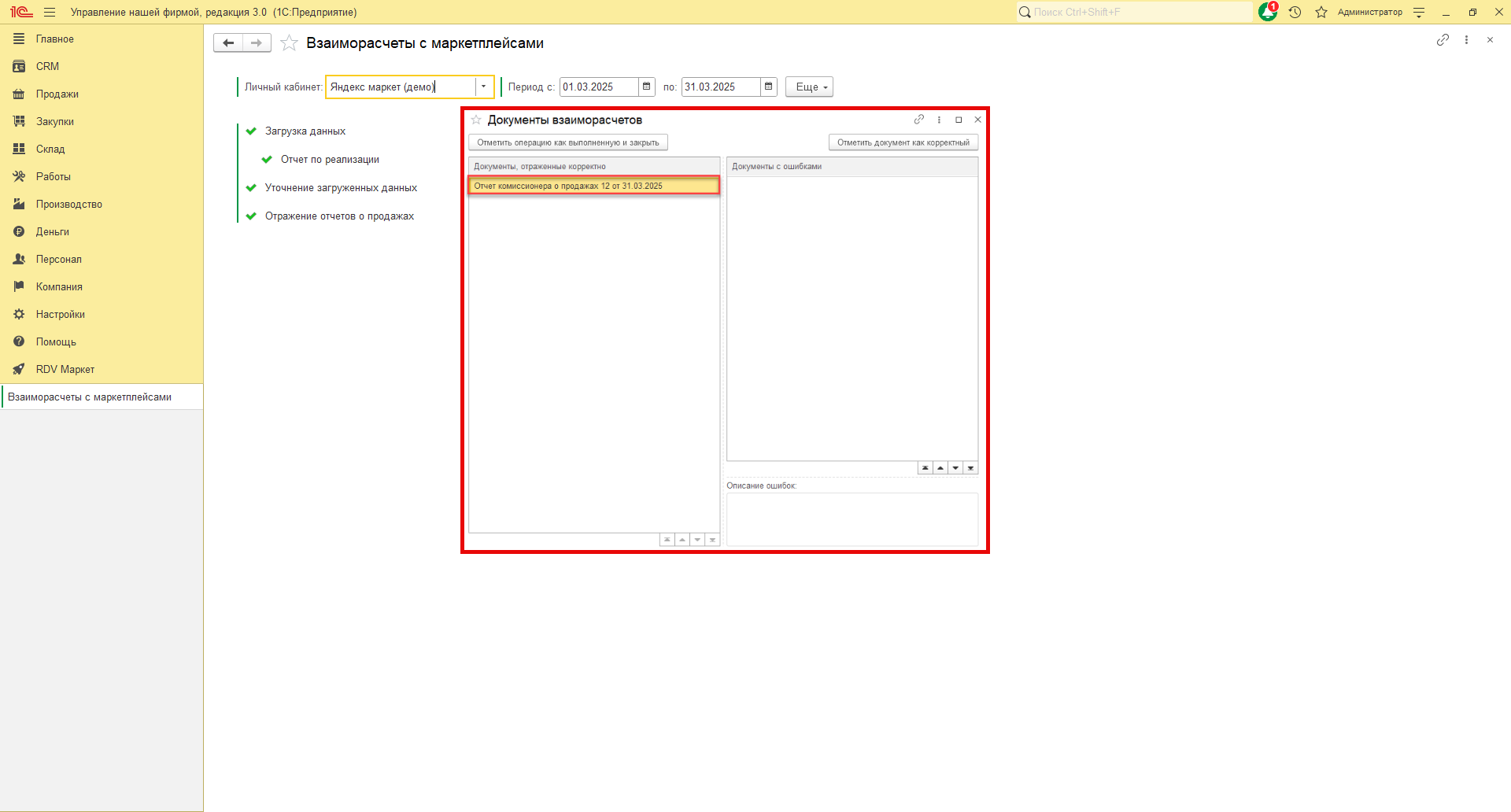Open favorites star in title bar
Viewport: 1511px width, 812px height.
click(1321, 12)
